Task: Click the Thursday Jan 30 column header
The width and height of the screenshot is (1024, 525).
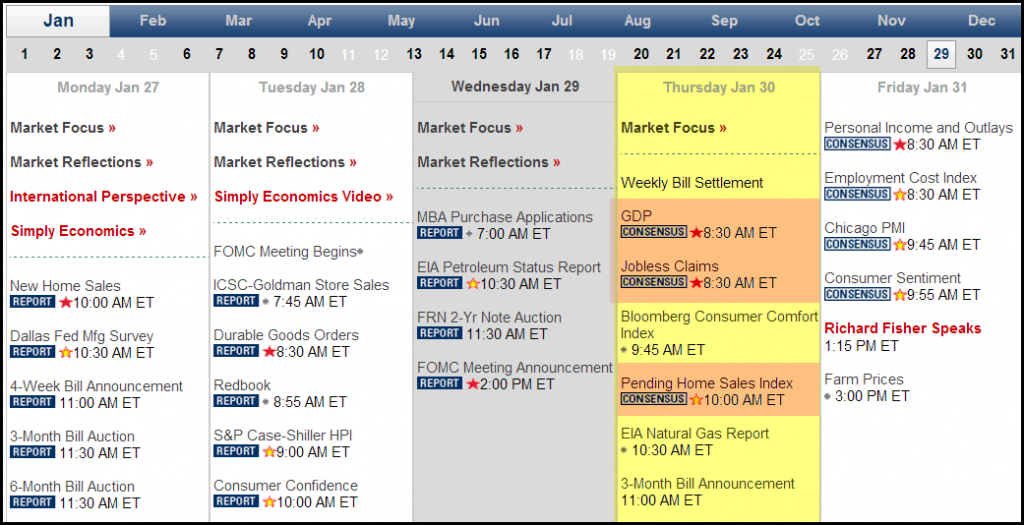Action: tap(719, 88)
